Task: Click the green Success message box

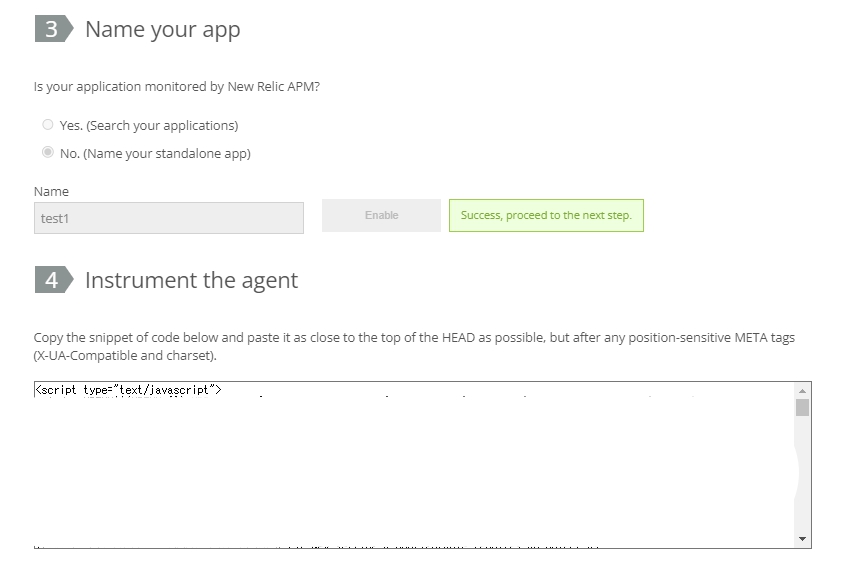Action: coord(546,216)
